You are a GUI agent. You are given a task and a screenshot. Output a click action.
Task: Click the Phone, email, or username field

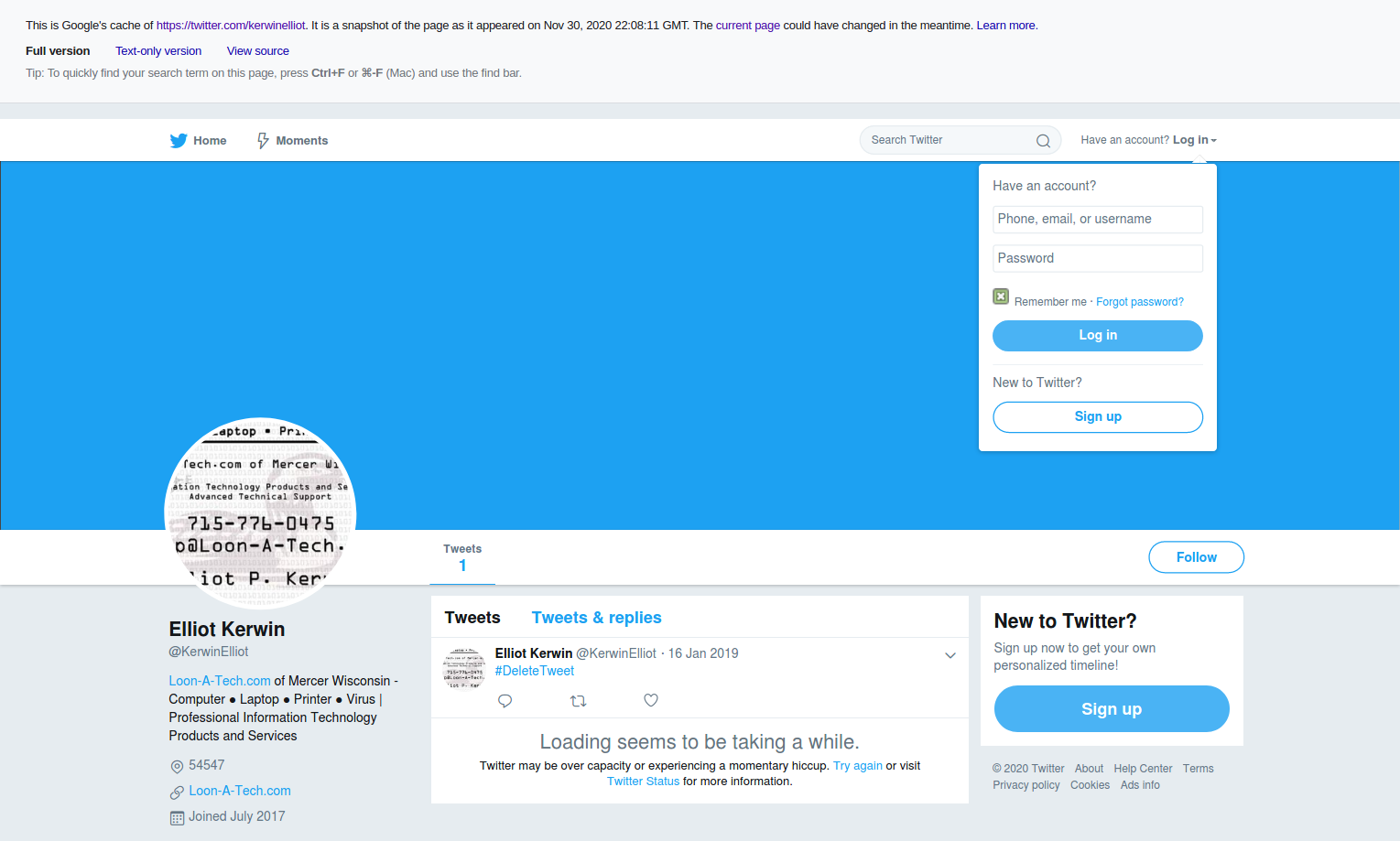click(1098, 220)
